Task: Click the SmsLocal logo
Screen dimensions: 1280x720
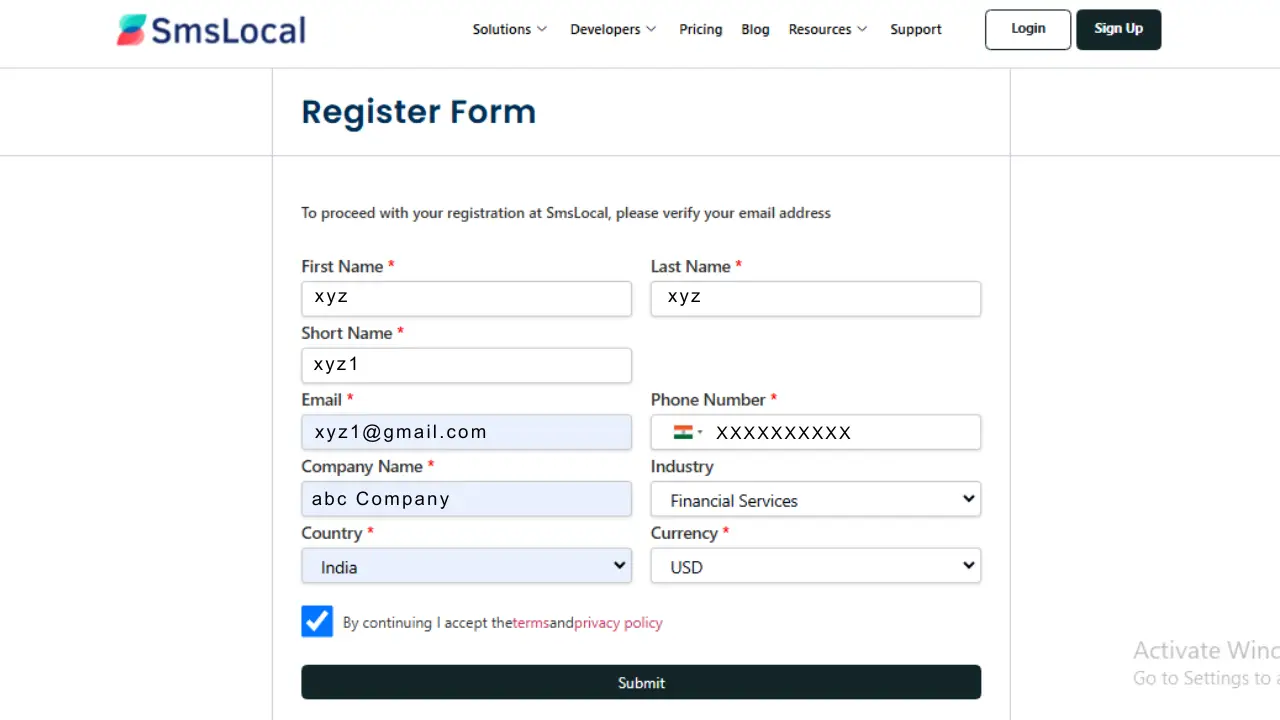Action: [211, 30]
